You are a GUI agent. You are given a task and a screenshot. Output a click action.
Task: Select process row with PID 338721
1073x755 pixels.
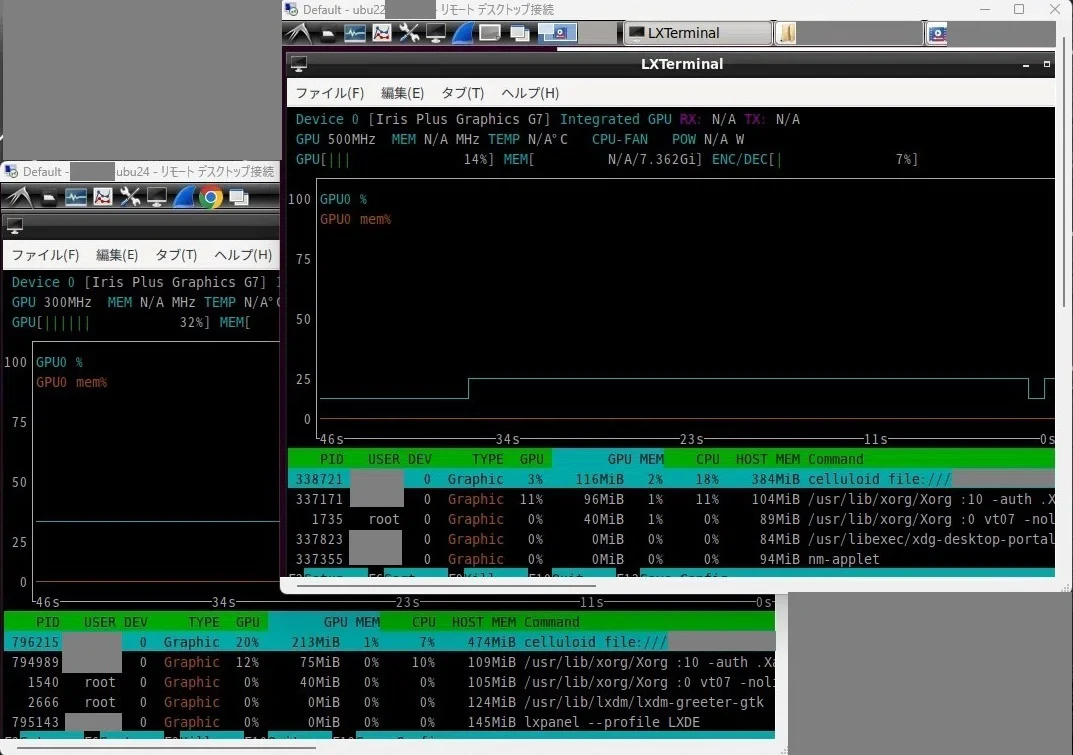pos(671,479)
